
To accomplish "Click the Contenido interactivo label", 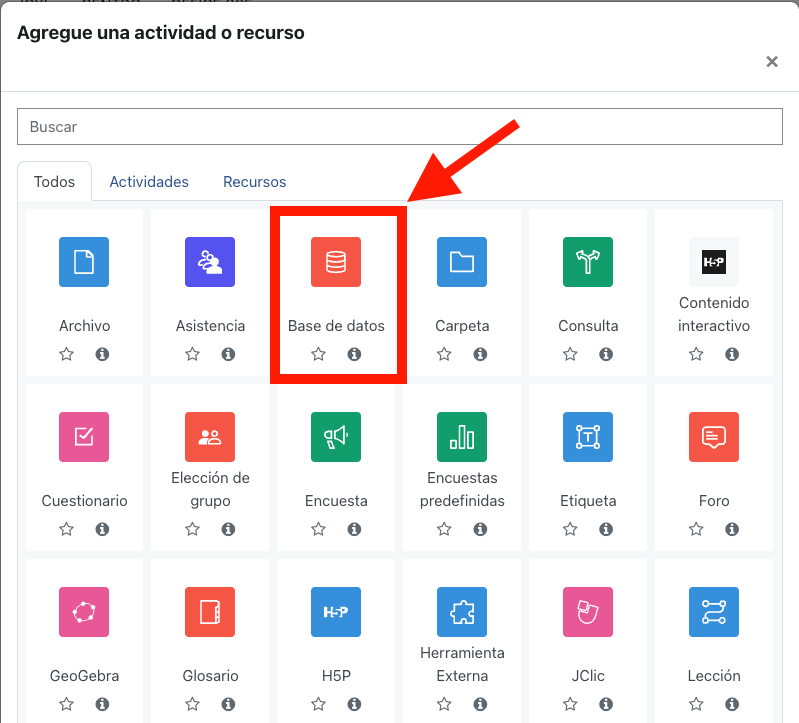I will (714, 314).
